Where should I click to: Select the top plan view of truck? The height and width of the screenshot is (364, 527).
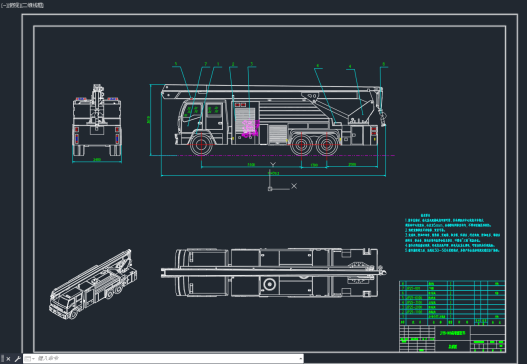(x=274, y=273)
